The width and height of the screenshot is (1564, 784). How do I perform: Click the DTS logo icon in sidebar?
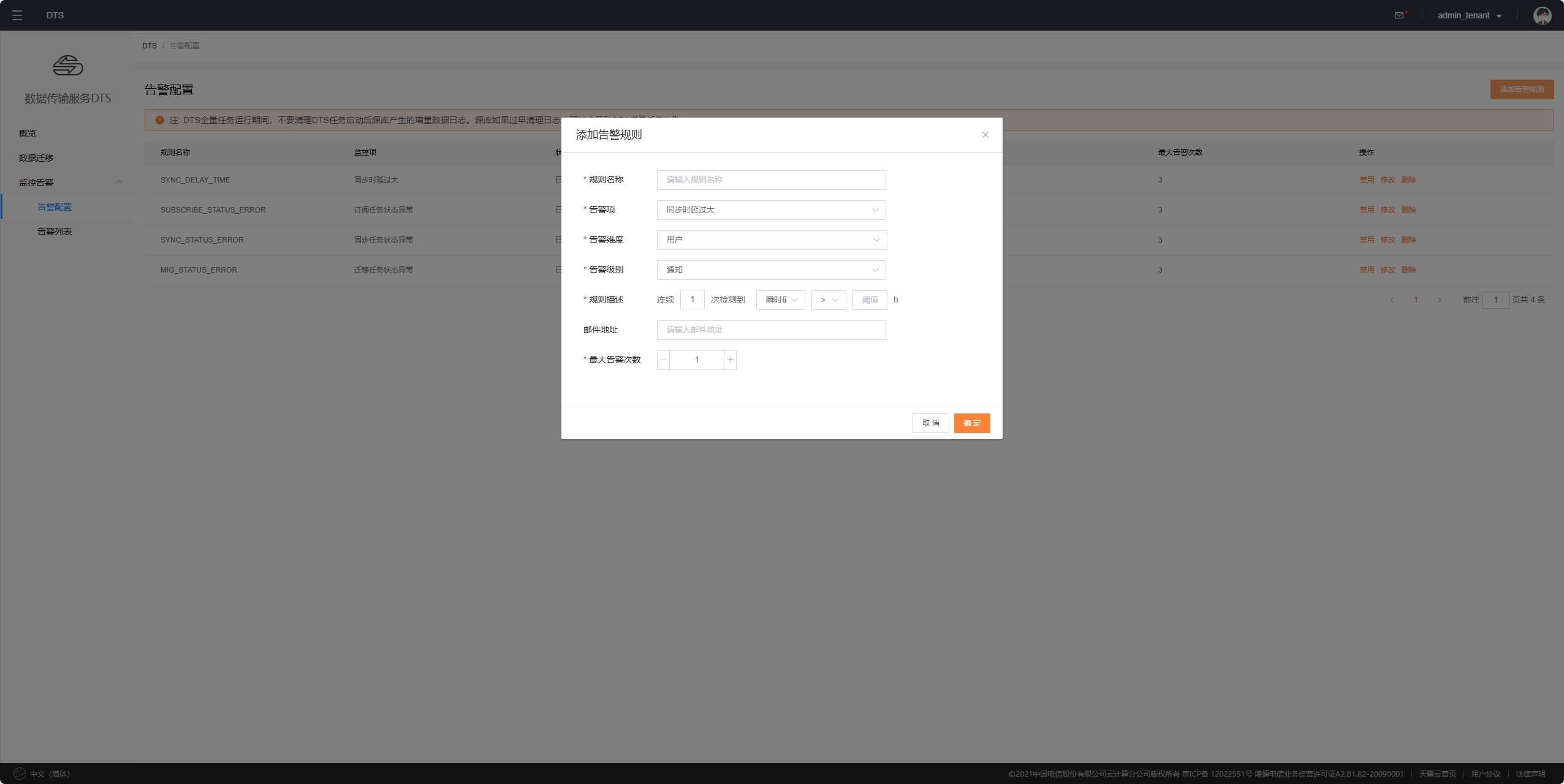[67, 66]
